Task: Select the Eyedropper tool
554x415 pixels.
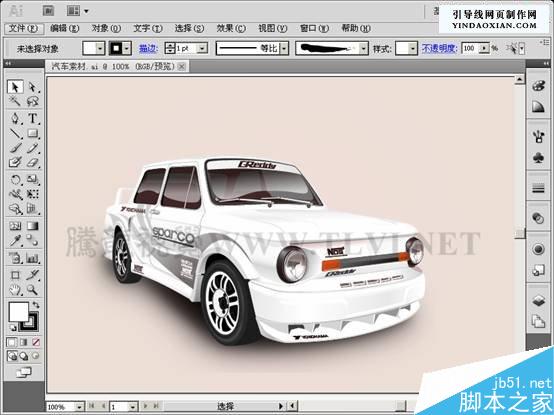Action: pyautogui.click(x=15, y=241)
